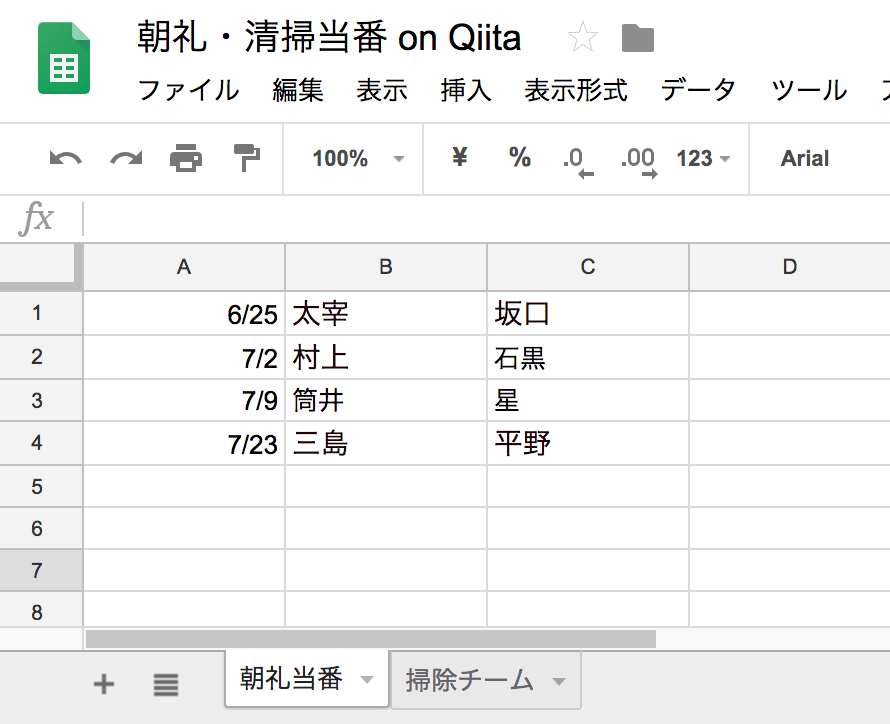Click inside the fx formula bar

point(400,219)
